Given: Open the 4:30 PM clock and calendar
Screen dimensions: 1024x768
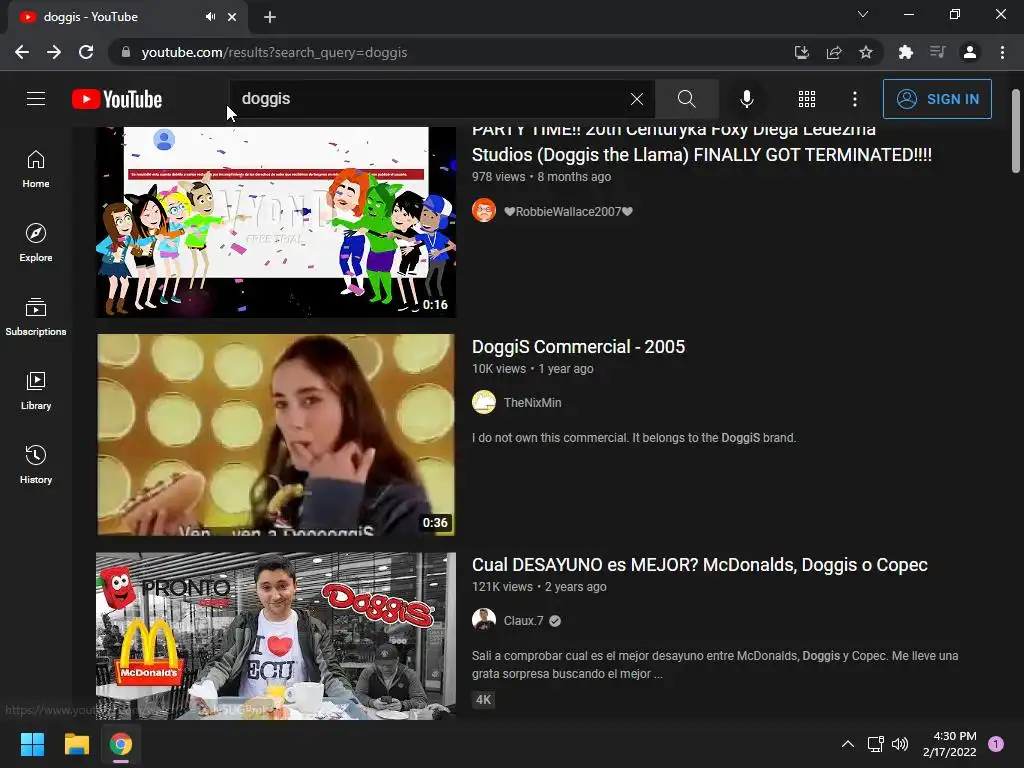Looking at the screenshot, I should pyautogui.click(x=950, y=744).
